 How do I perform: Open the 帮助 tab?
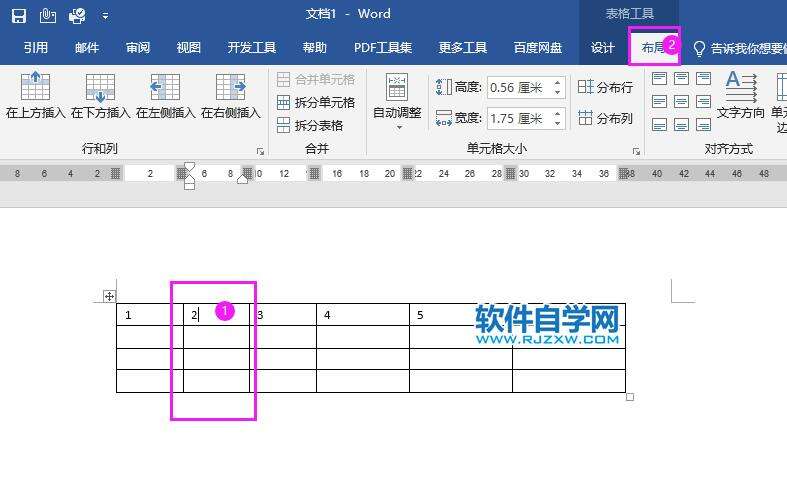click(315, 48)
